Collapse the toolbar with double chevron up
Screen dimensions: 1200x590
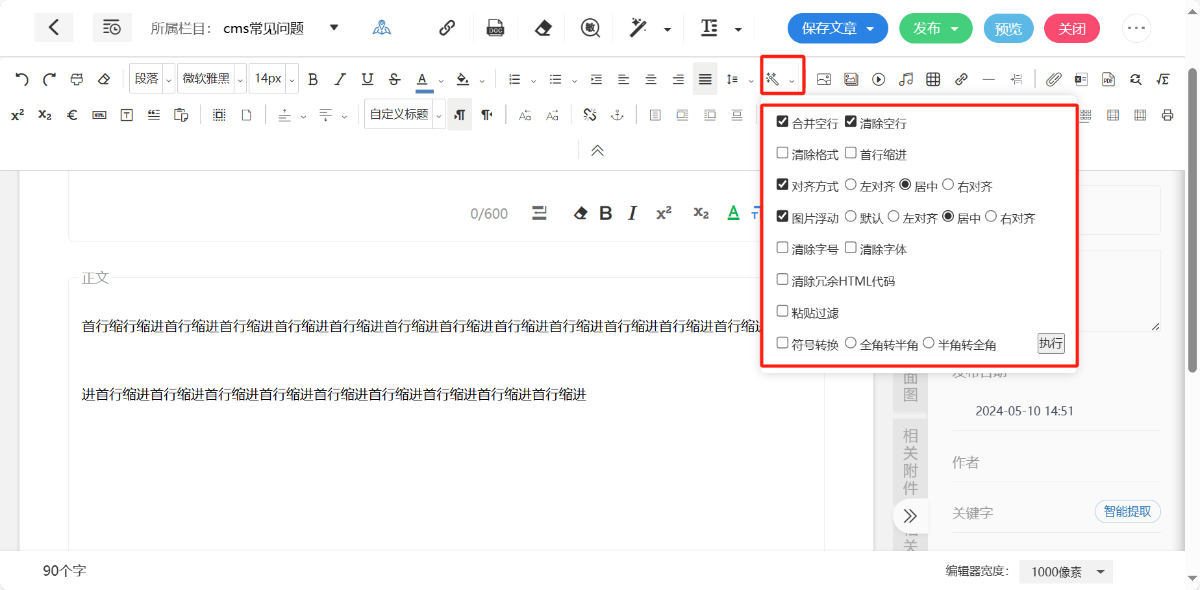[597, 150]
